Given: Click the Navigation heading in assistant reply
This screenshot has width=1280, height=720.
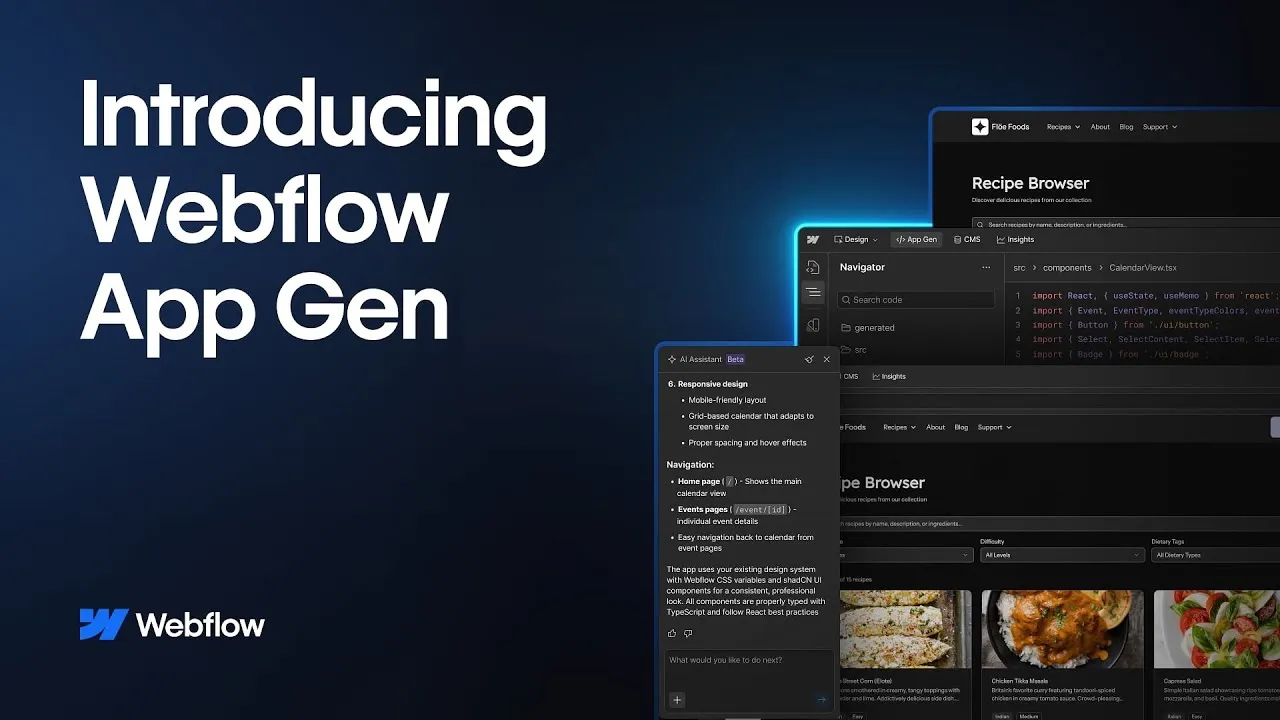Looking at the screenshot, I should (x=690, y=464).
